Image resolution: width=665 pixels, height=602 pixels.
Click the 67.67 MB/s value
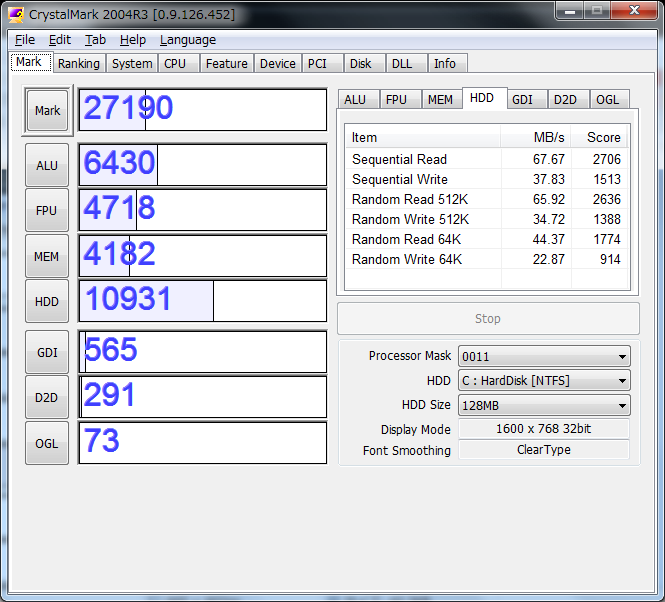click(548, 159)
